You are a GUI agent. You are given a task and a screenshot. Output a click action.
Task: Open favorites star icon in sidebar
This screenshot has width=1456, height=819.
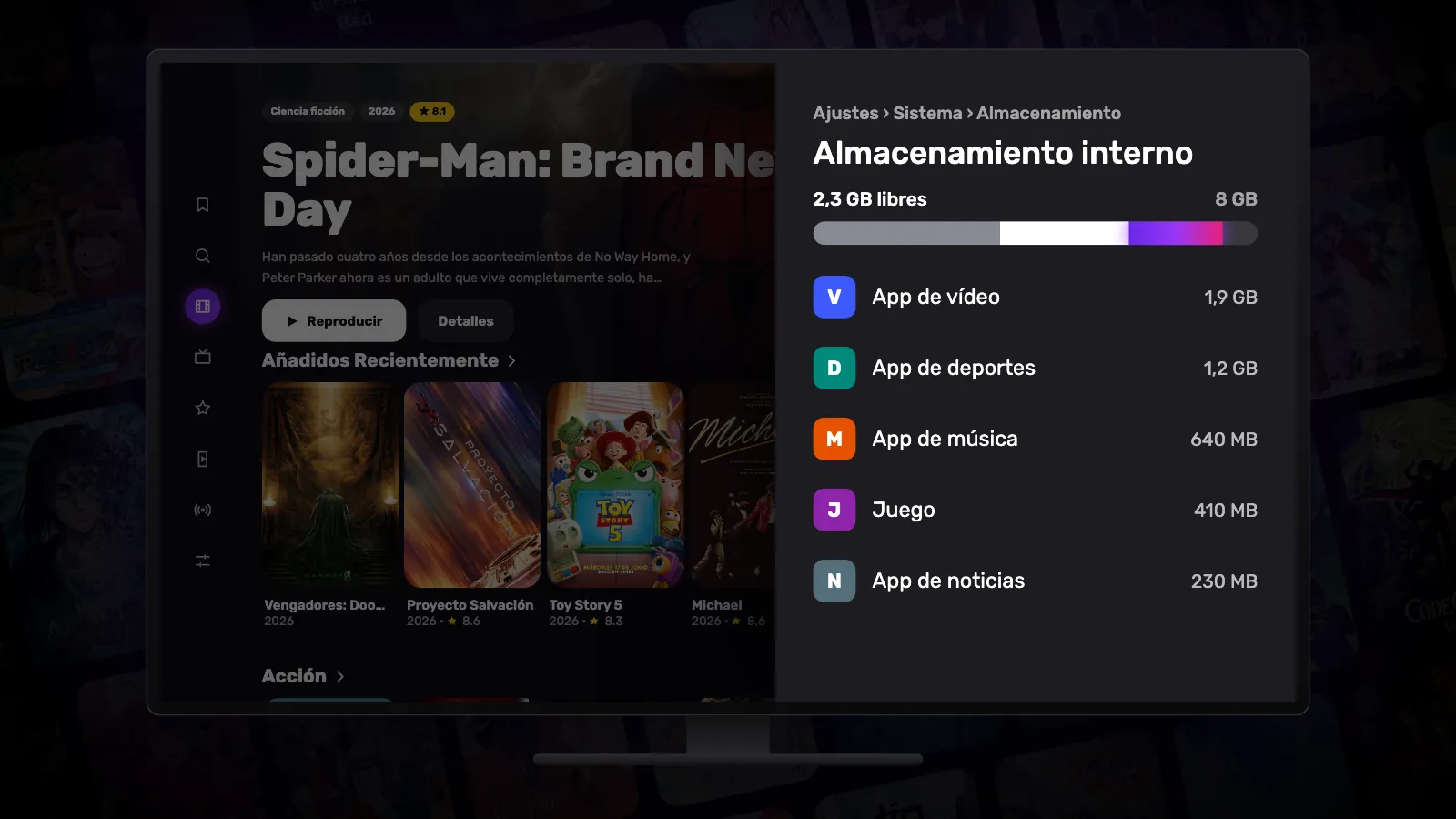pyautogui.click(x=203, y=408)
